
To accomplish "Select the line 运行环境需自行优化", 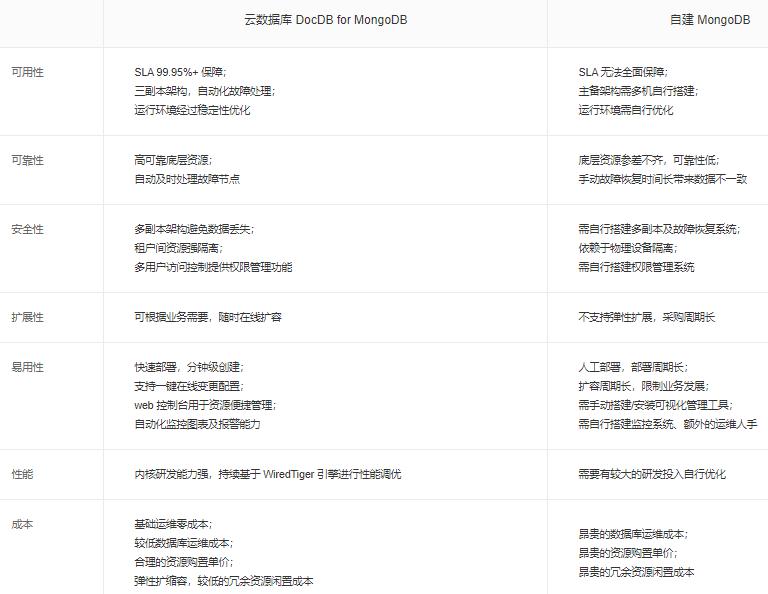I will pos(625,110).
